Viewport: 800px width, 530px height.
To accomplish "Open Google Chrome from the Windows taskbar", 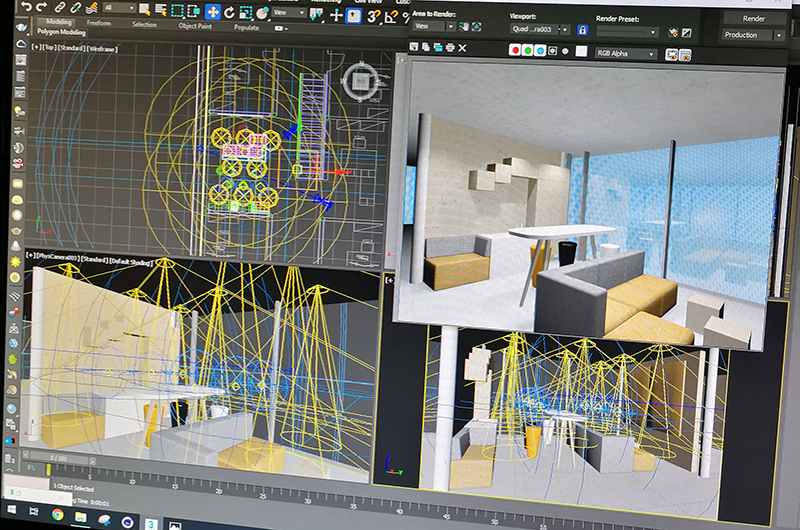I will point(58,515).
